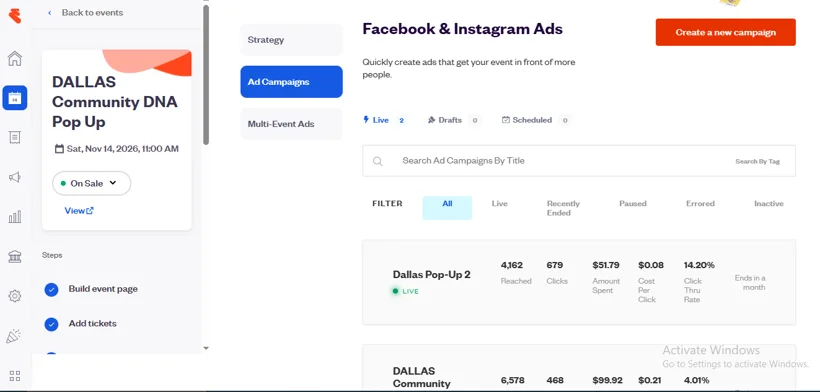Image resolution: width=820 pixels, height=392 pixels.
Task: Open the Finance bank building icon
Action: pyautogui.click(x=15, y=257)
